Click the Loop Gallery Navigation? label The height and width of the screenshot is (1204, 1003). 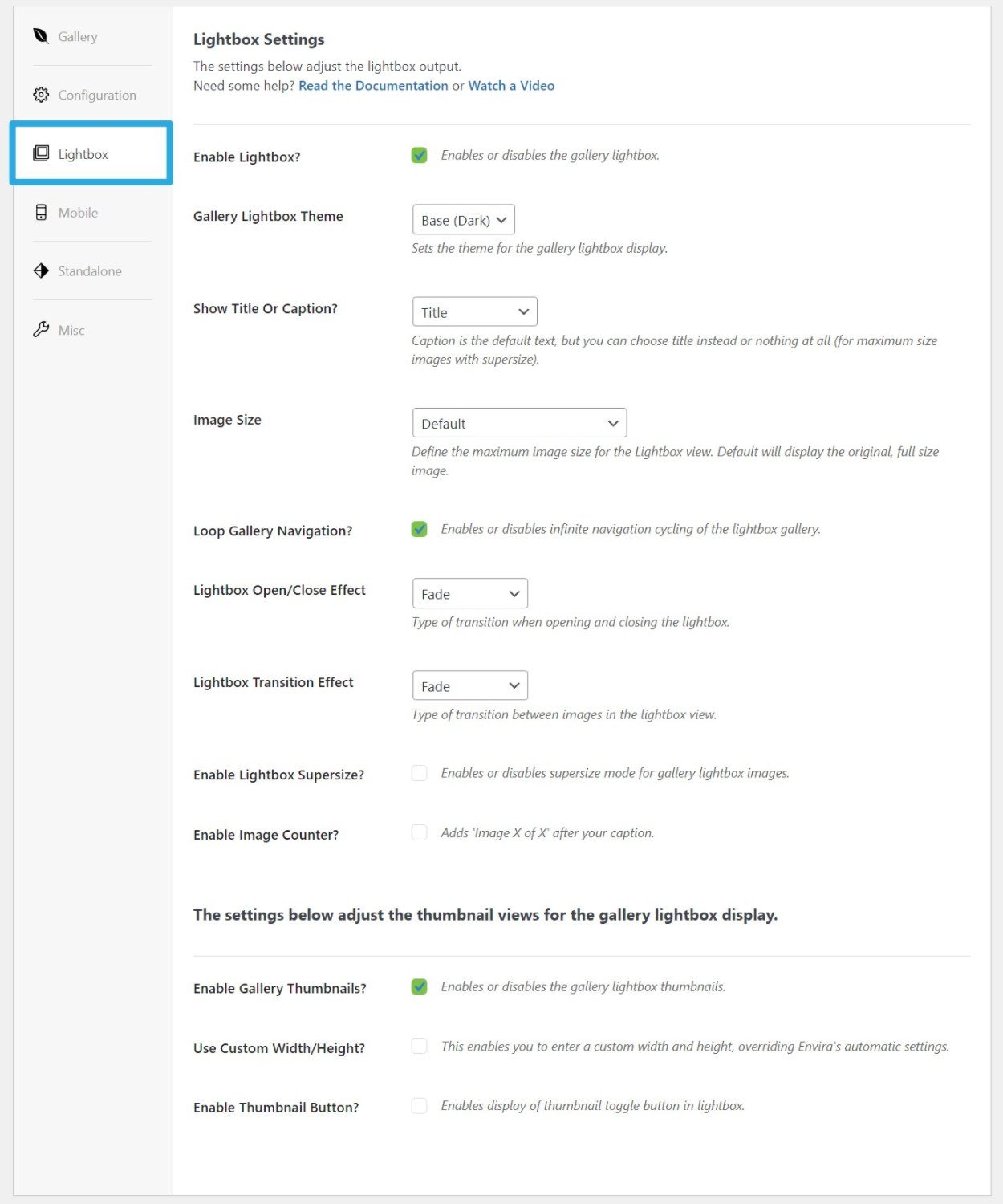(x=273, y=531)
